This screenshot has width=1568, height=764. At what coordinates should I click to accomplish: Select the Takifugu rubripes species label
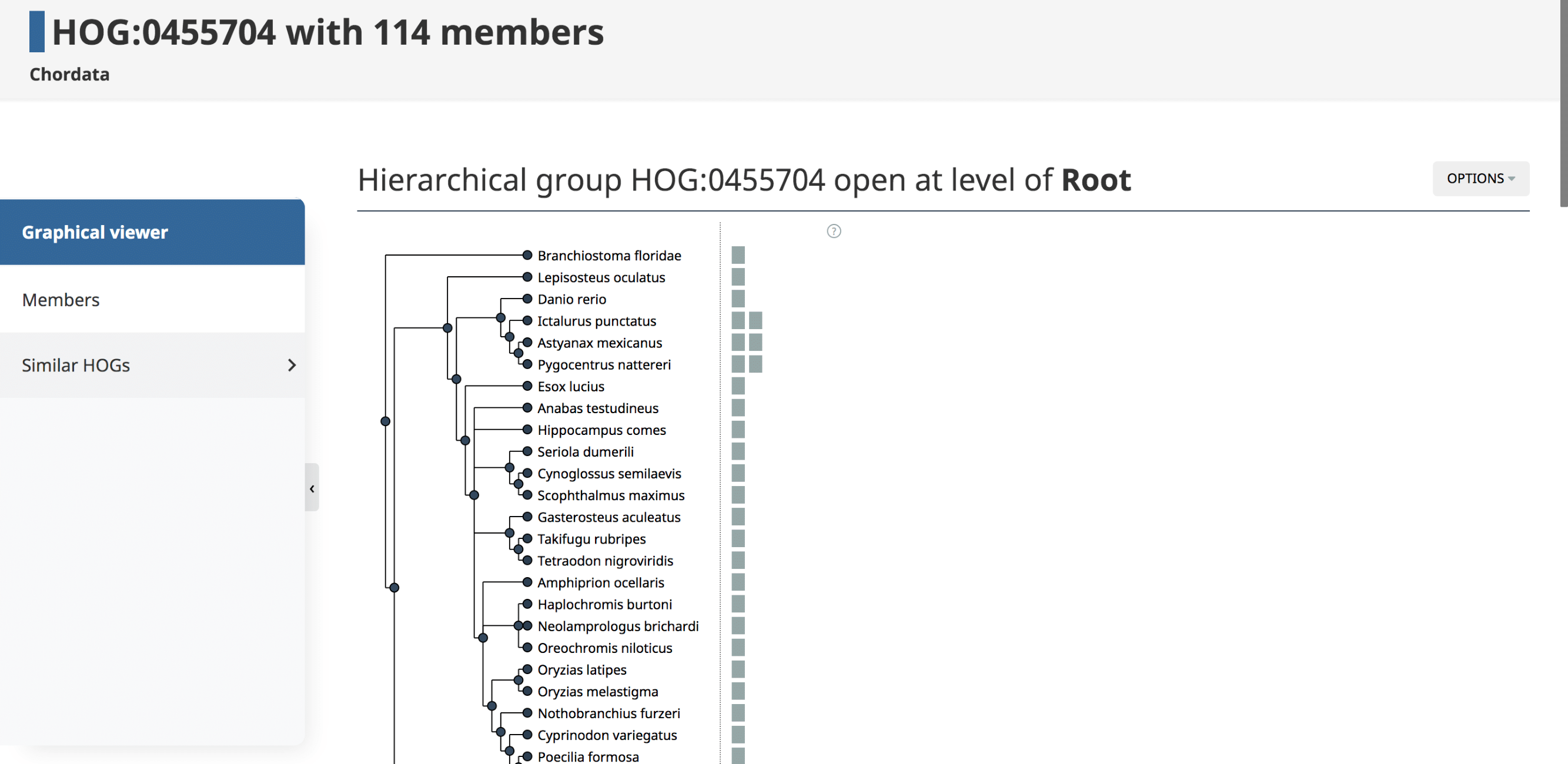point(591,539)
